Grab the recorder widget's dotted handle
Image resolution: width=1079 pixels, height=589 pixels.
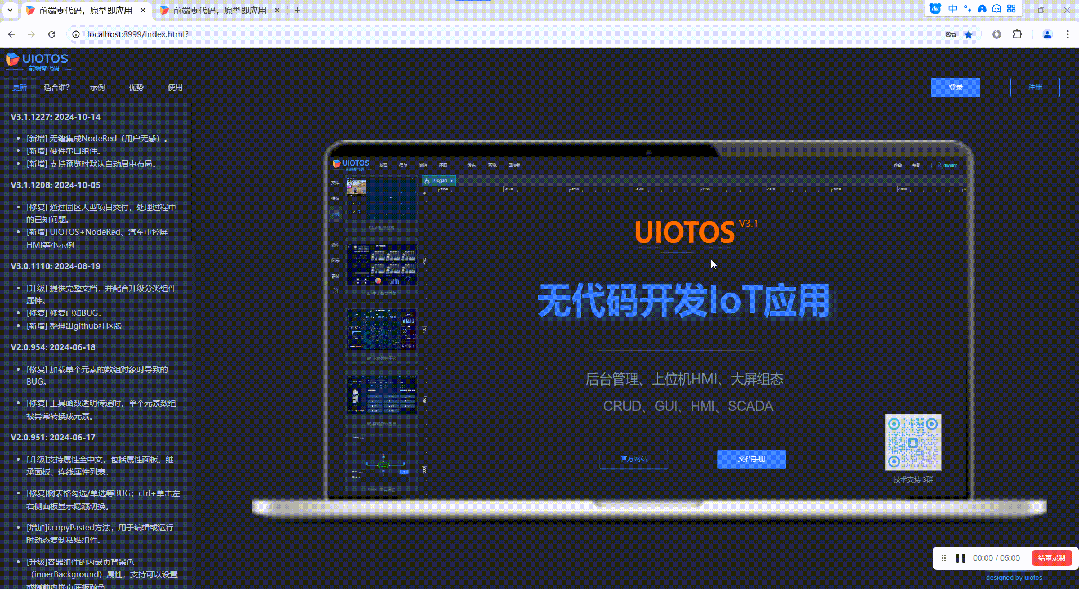[943, 558]
